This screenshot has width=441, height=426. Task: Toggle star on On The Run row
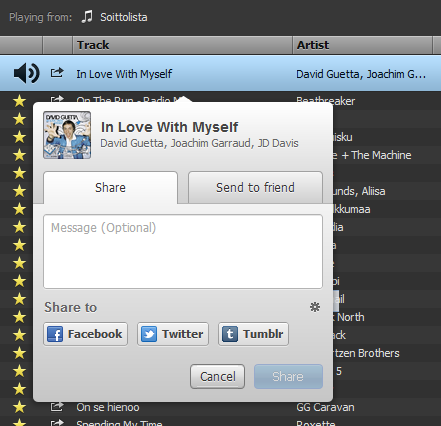click(x=19, y=101)
